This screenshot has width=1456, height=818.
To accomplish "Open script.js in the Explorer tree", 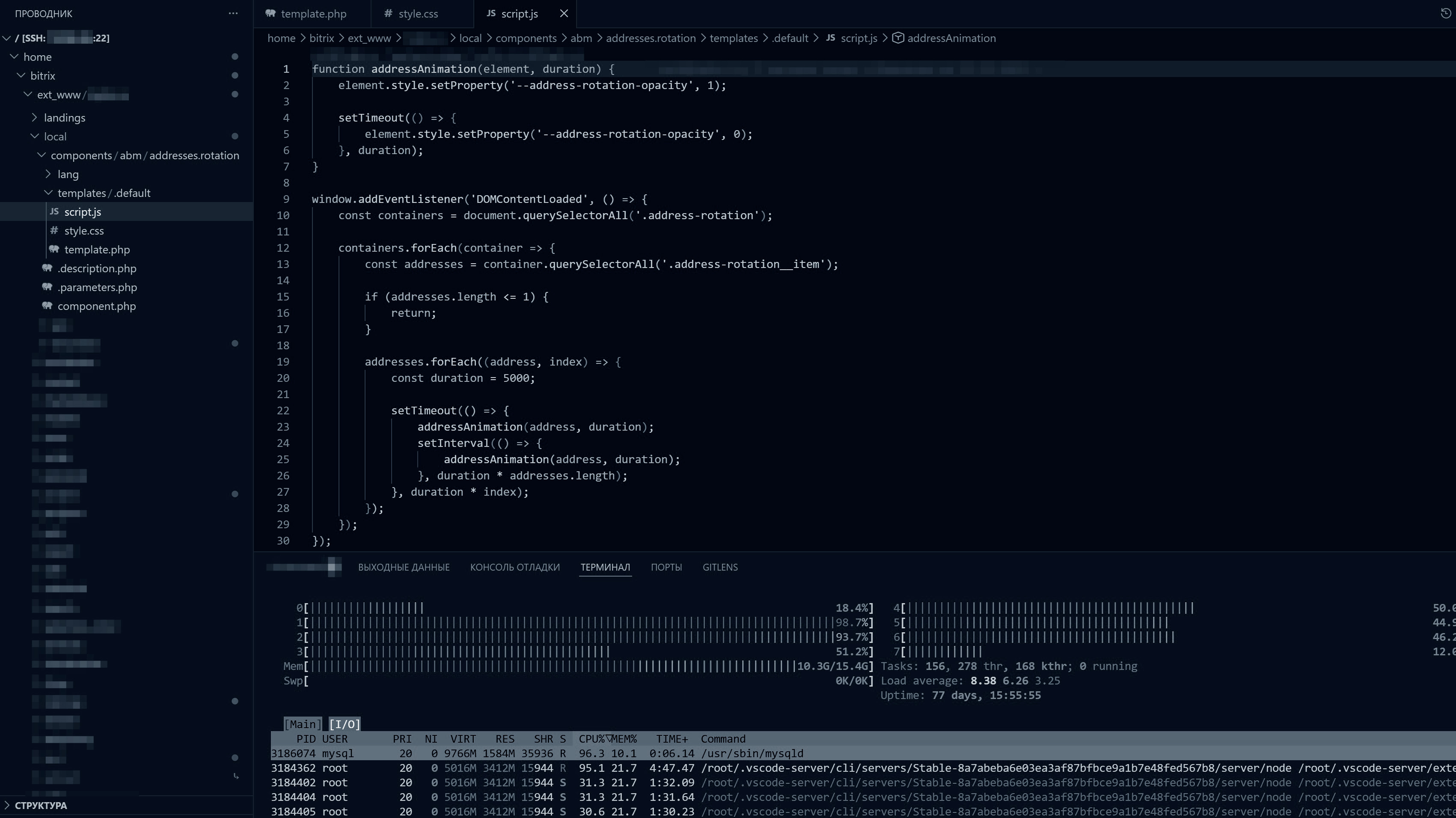I will 83,211.
